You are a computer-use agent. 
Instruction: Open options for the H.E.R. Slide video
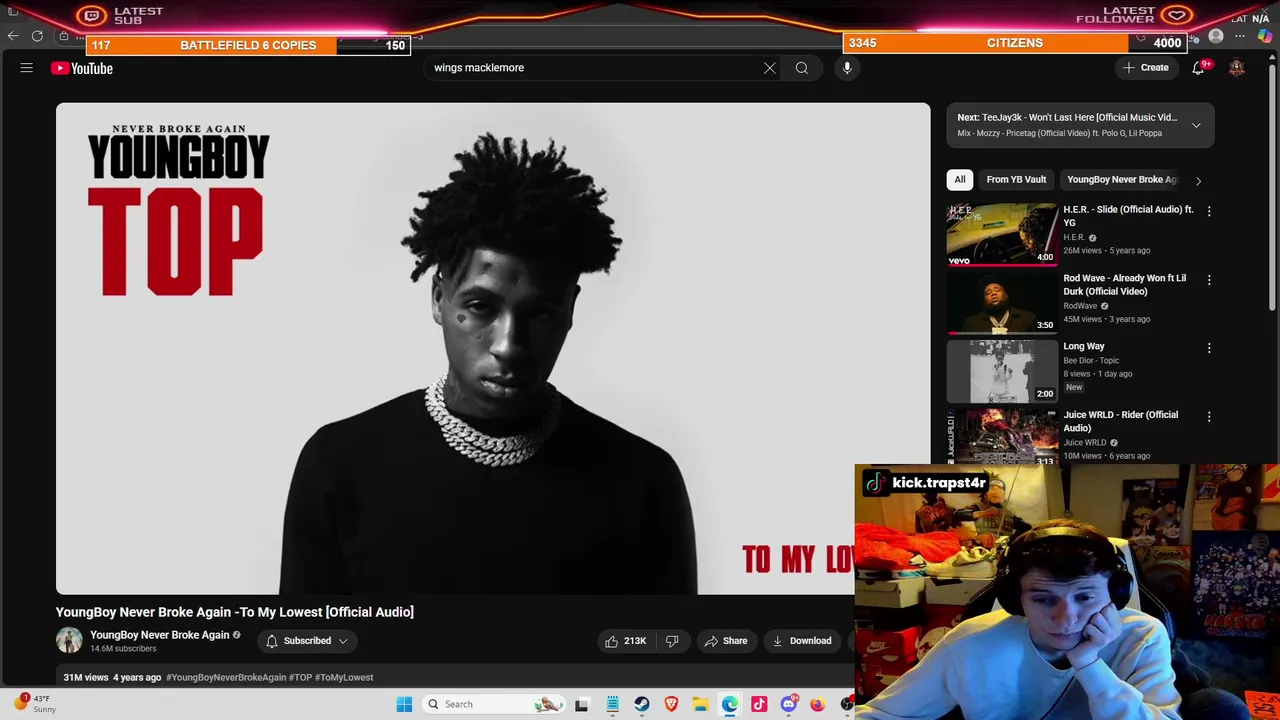tap(1209, 211)
